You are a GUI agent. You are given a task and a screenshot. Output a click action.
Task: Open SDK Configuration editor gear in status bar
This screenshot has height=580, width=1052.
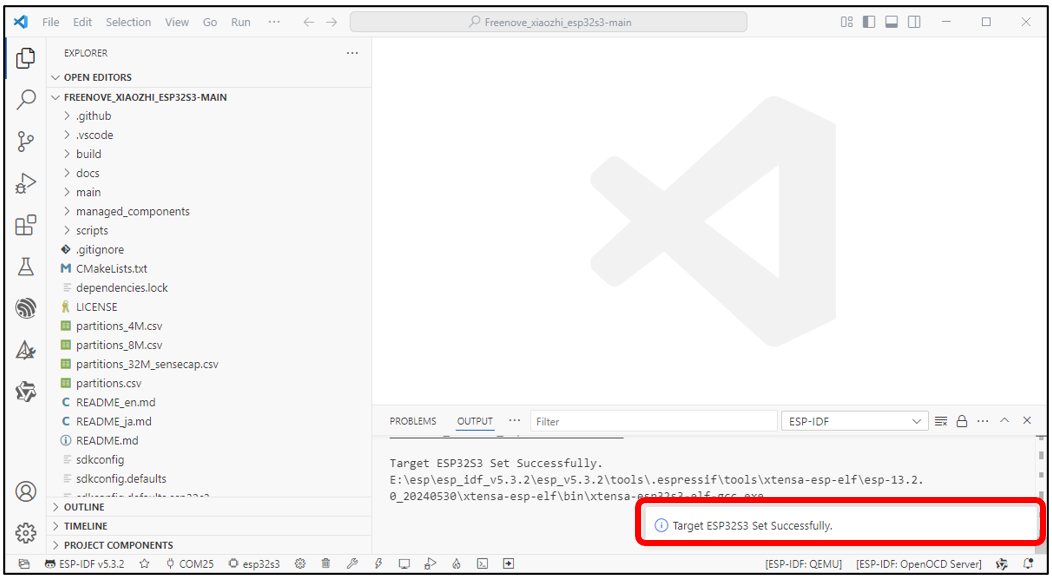click(x=300, y=564)
